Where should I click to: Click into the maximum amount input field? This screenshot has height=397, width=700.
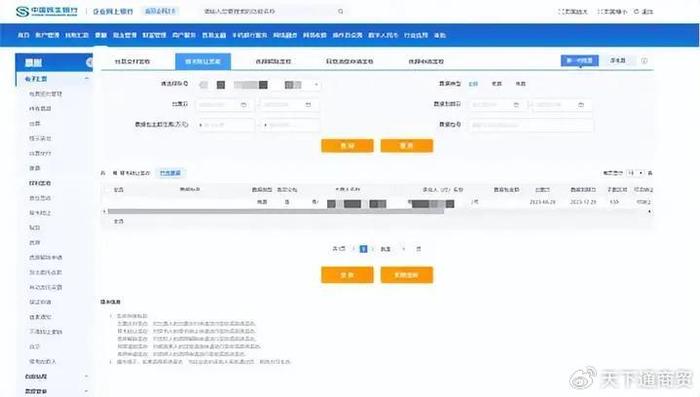click(291, 125)
